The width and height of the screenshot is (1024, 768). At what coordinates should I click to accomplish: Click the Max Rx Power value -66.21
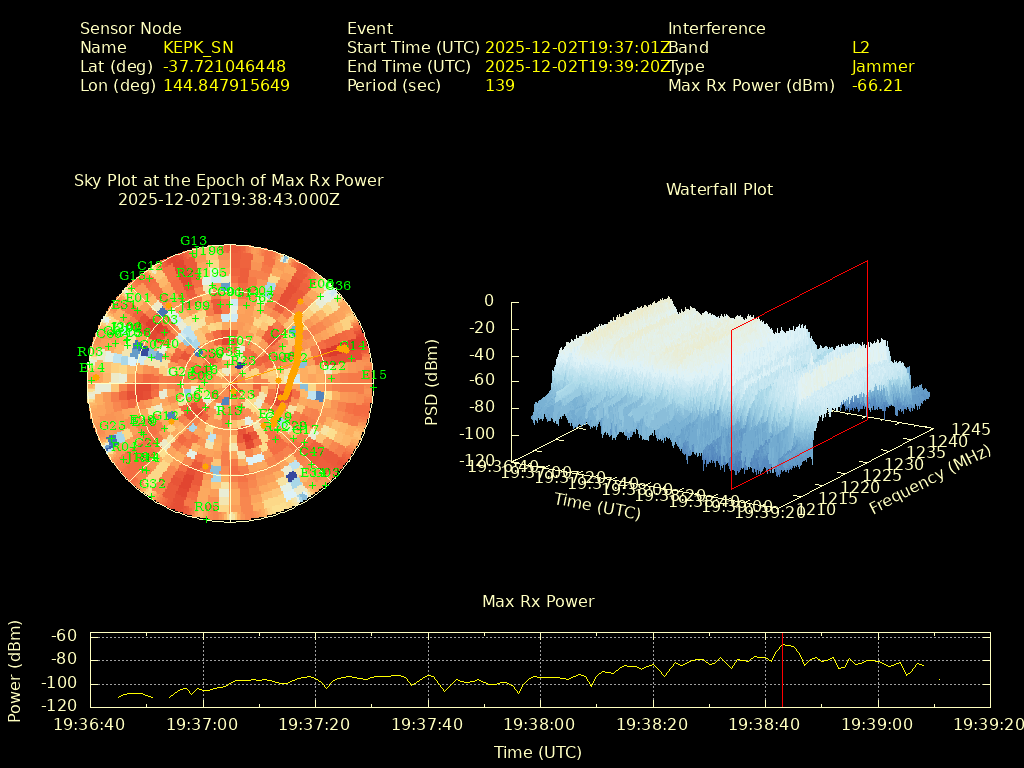(x=877, y=85)
